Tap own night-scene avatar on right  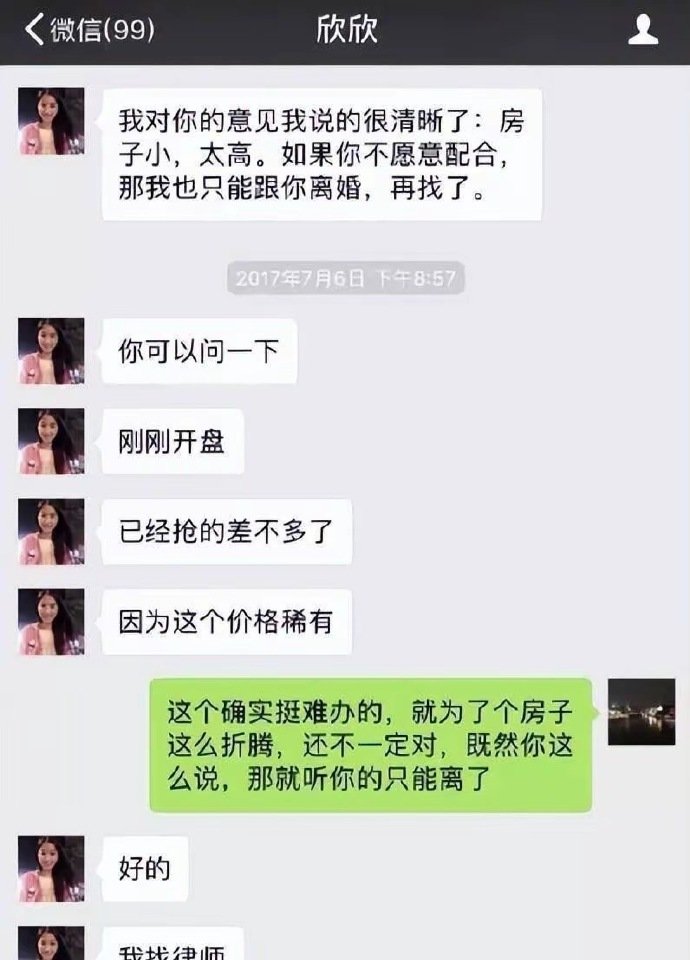click(642, 711)
